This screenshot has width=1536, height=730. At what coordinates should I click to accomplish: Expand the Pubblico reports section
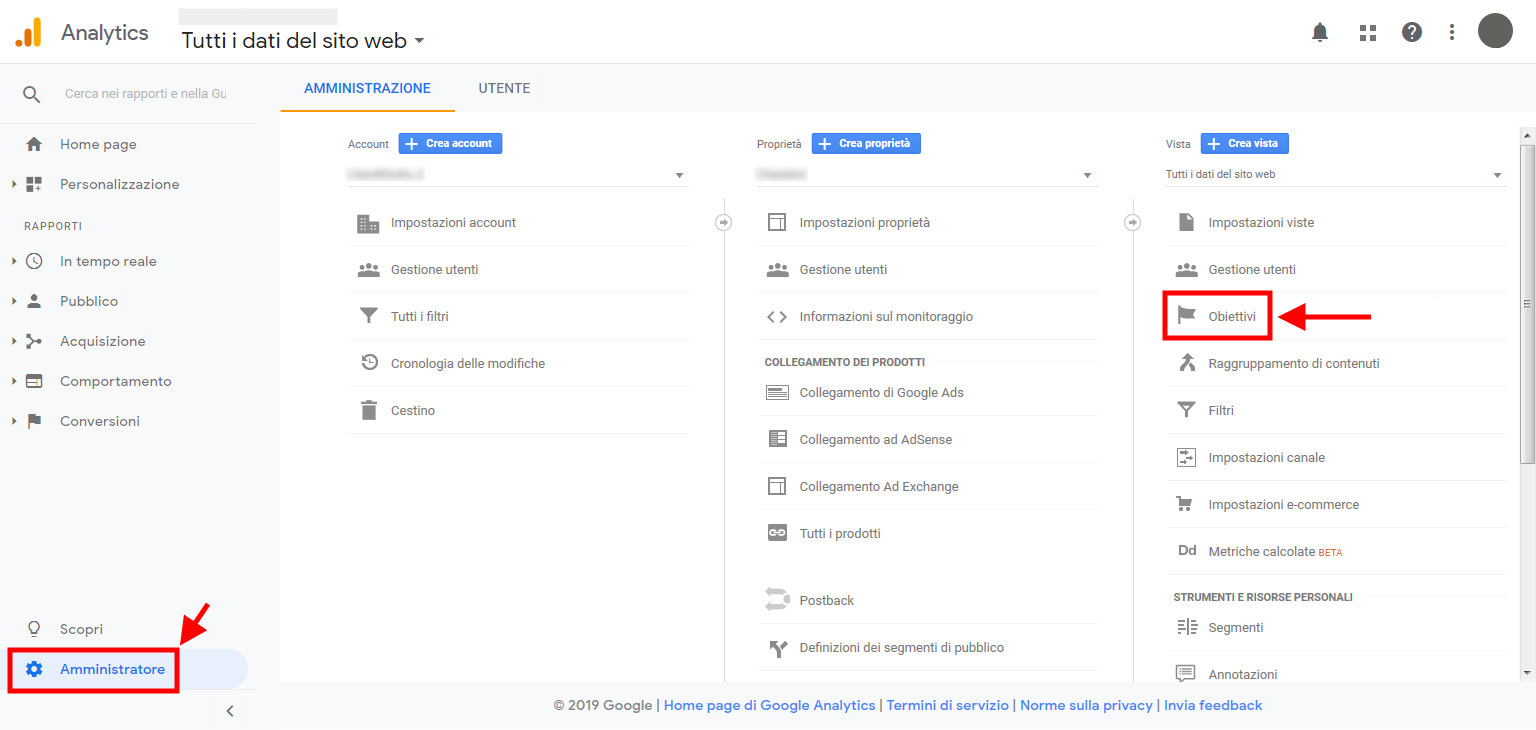click(88, 301)
